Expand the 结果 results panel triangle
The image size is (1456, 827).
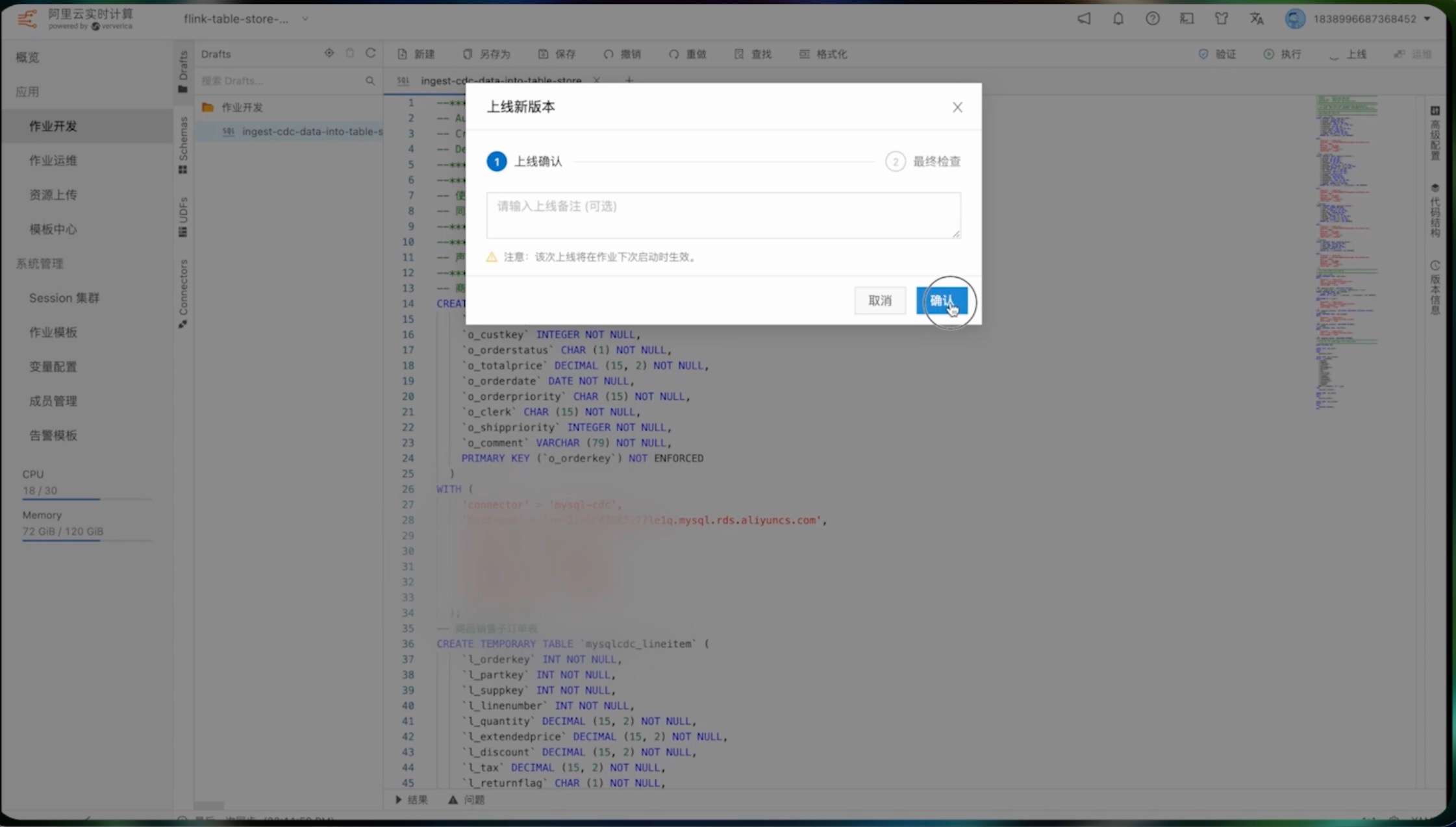[x=398, y=799]
